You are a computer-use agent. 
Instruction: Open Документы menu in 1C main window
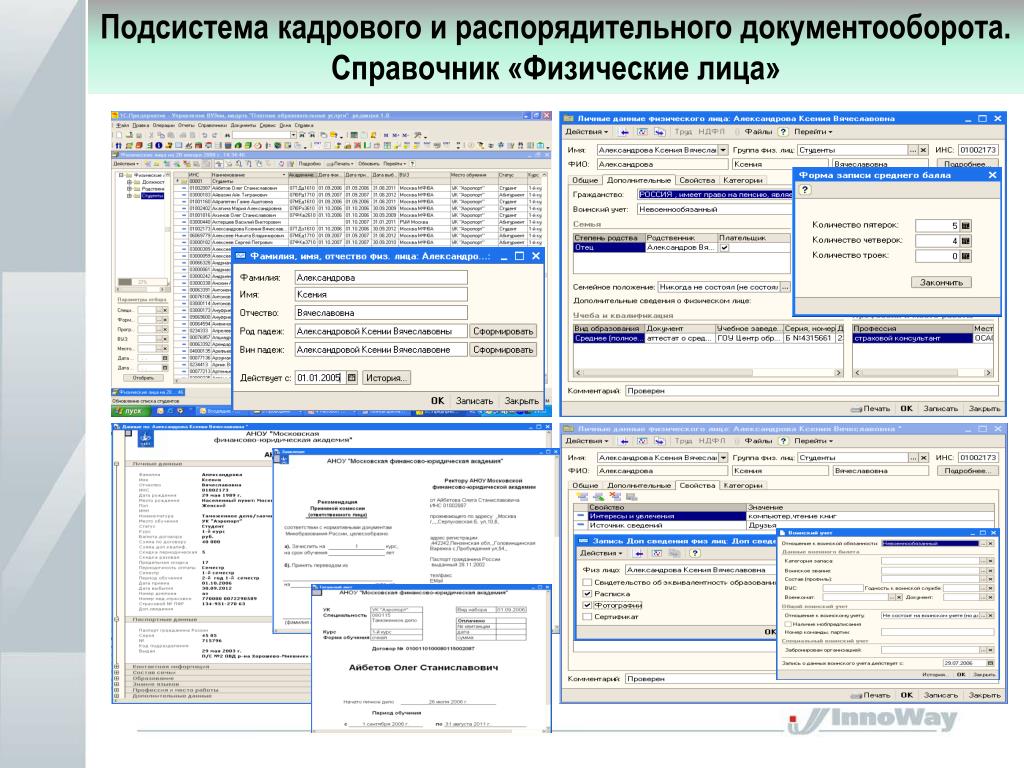pos(243,125)
